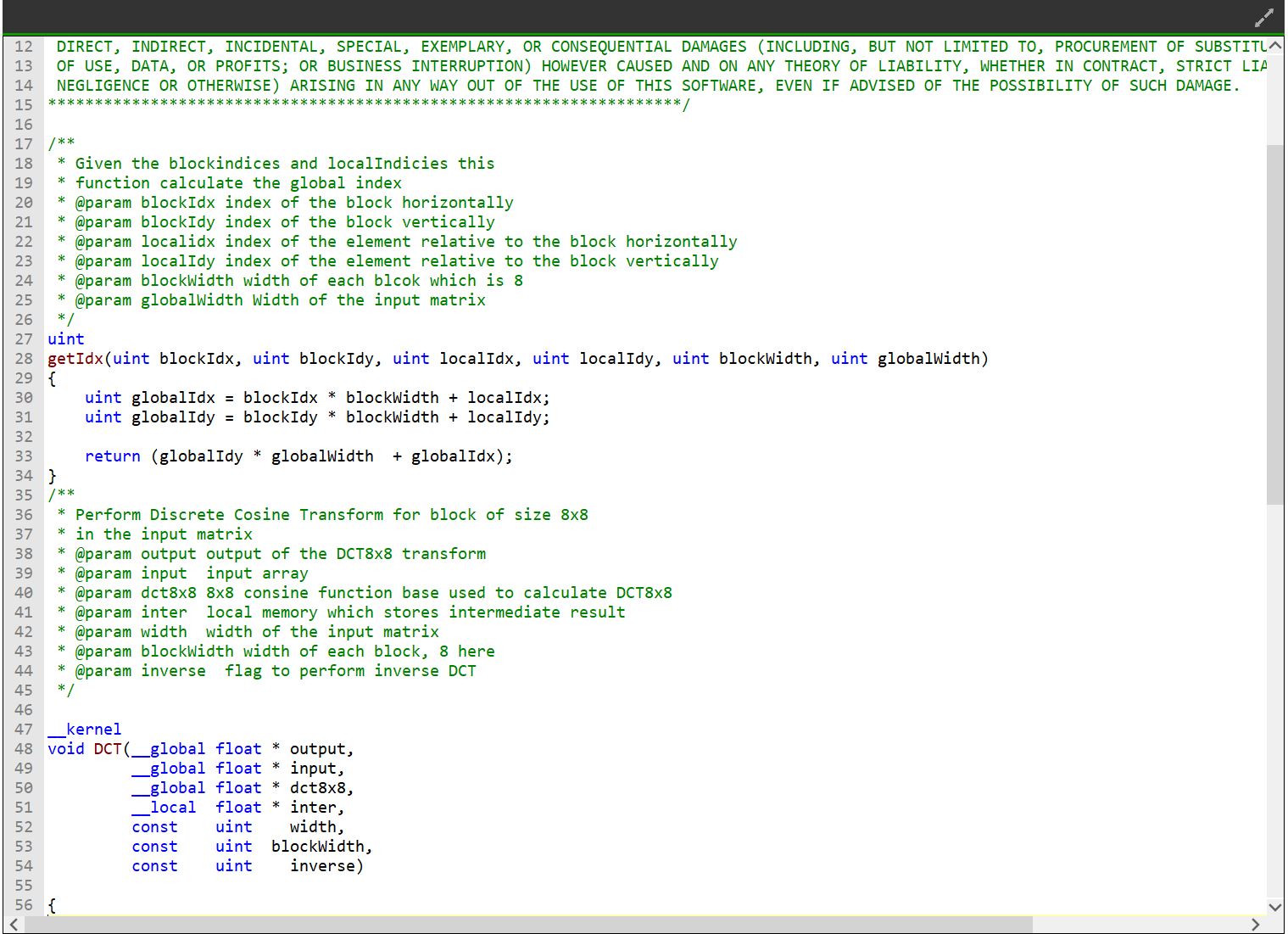Click the __local qualifier on line 51
Screen dimensions: 1288x934
164,808
